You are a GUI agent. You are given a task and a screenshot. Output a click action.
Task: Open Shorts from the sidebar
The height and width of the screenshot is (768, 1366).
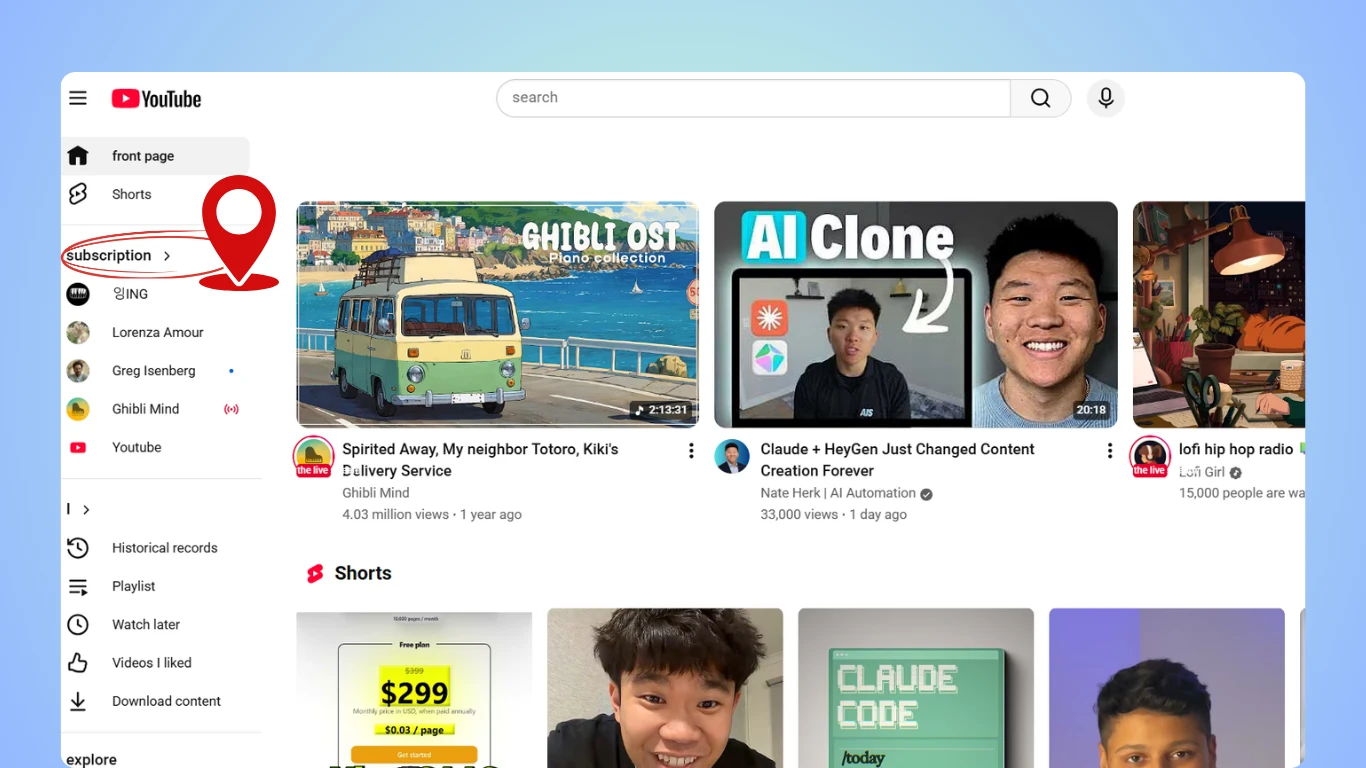(131, 194)
